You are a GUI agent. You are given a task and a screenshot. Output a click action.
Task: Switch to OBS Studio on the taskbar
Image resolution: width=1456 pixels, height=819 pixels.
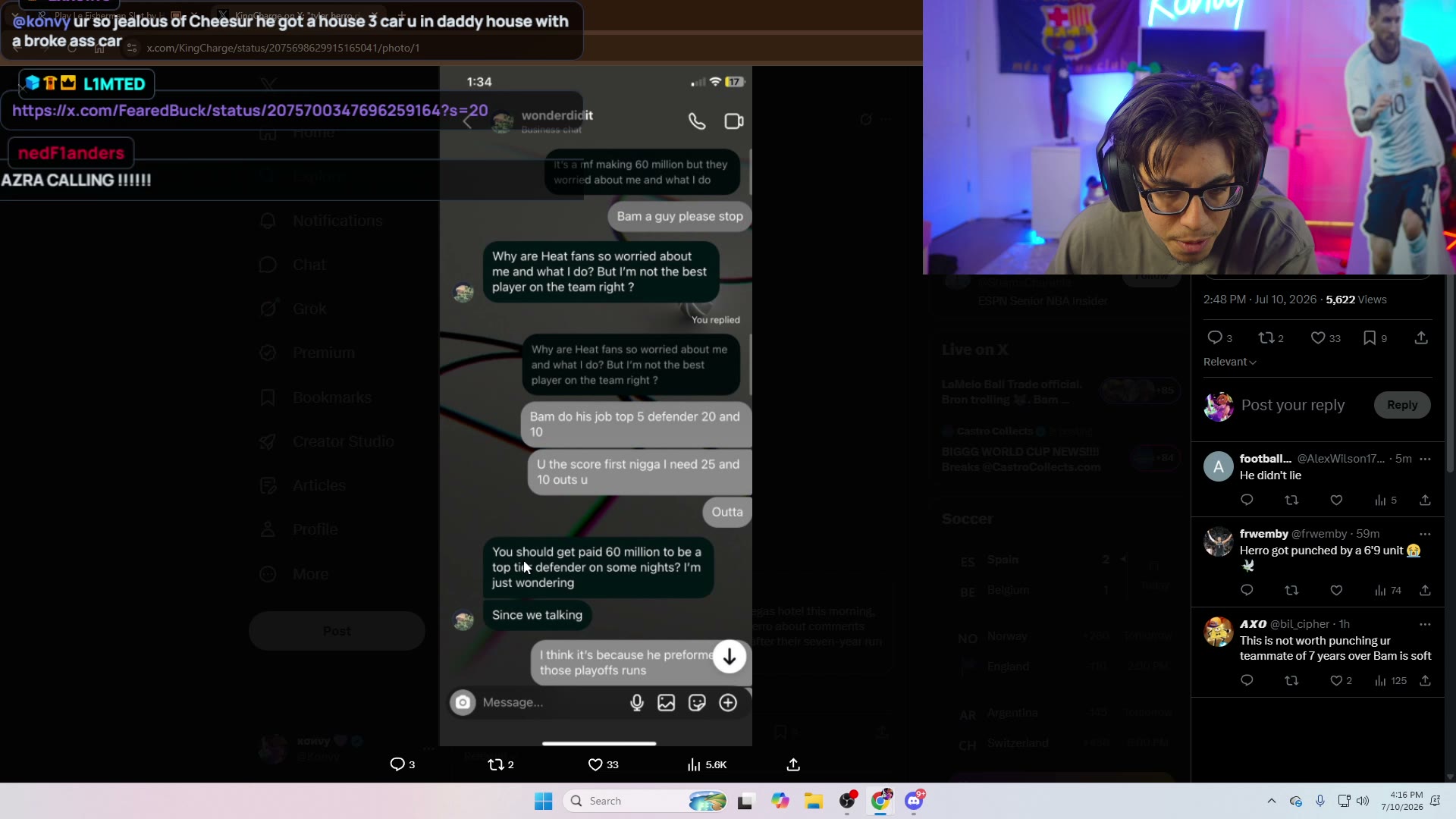point(847,802)
